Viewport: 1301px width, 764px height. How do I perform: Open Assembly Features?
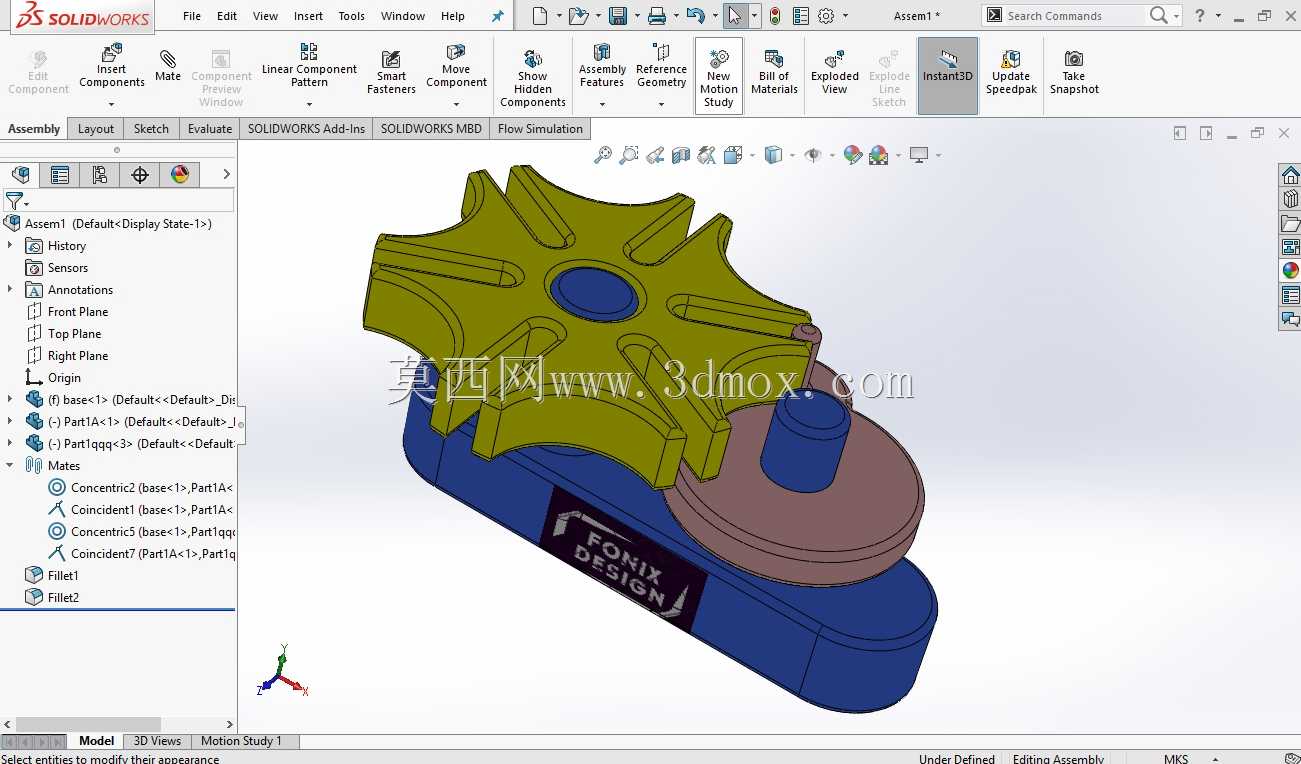[602, 65]
